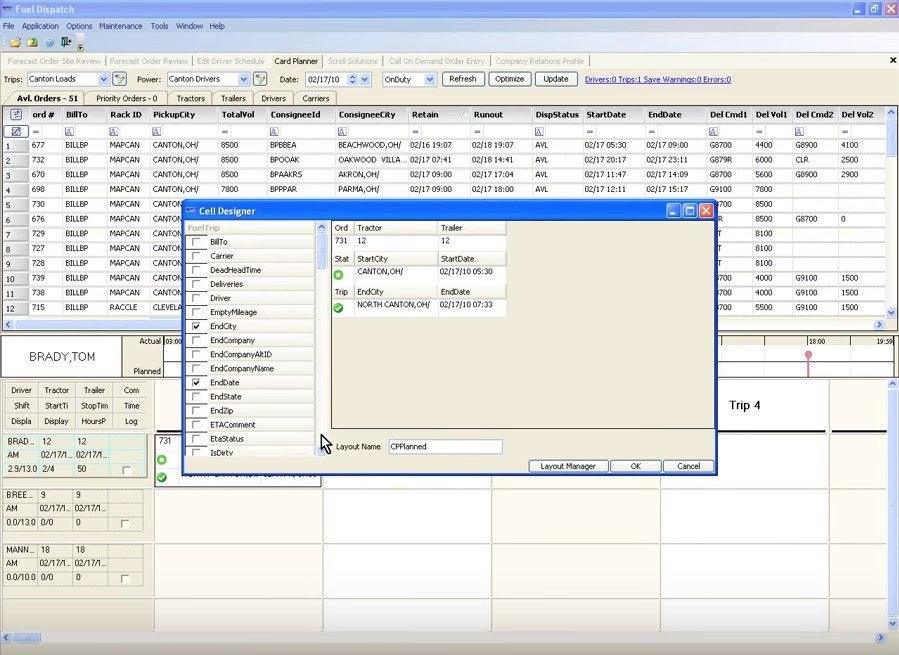This screenshot has width=899, height=655.
Task: Uncheck the EndCity checkbox
Action: 196,325
